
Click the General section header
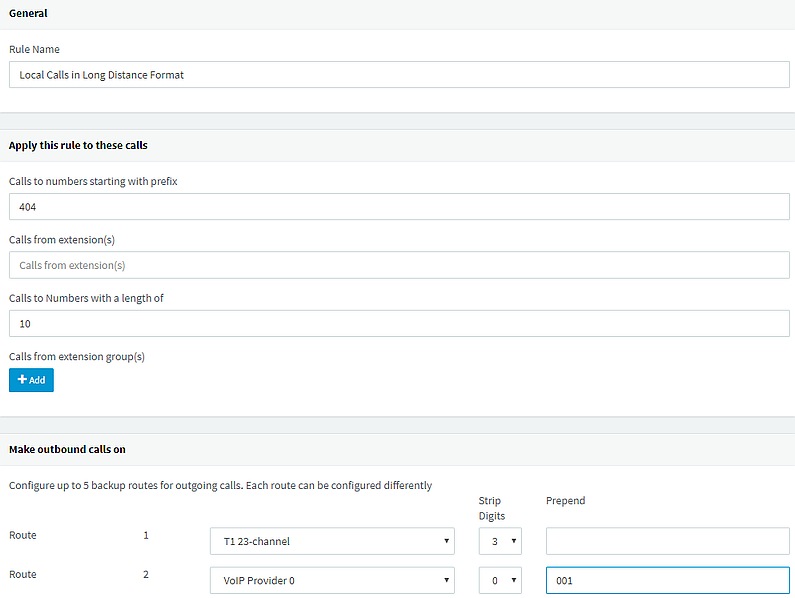coord(28,13)
